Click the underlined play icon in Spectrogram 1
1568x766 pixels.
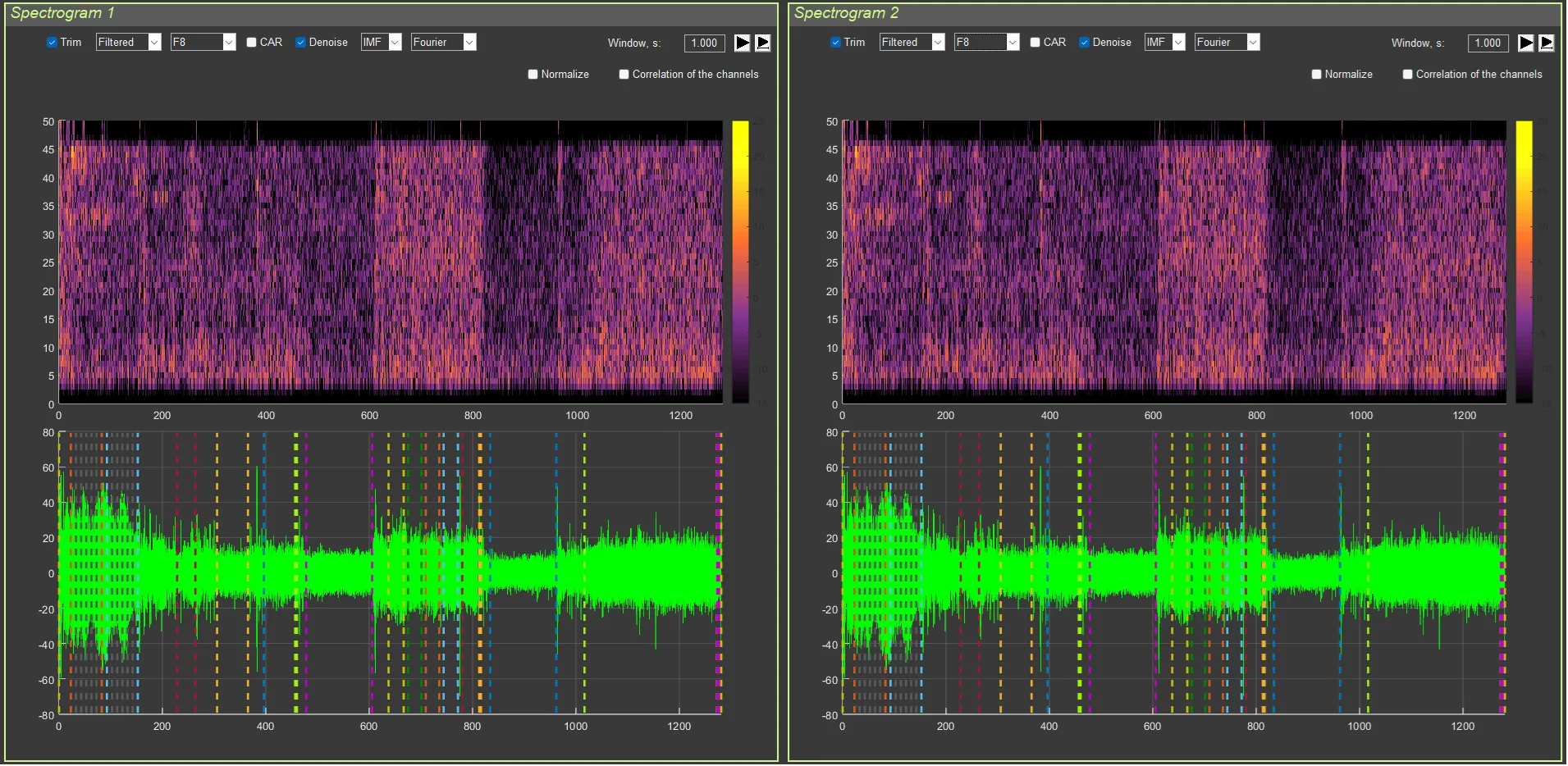[762, 43]
